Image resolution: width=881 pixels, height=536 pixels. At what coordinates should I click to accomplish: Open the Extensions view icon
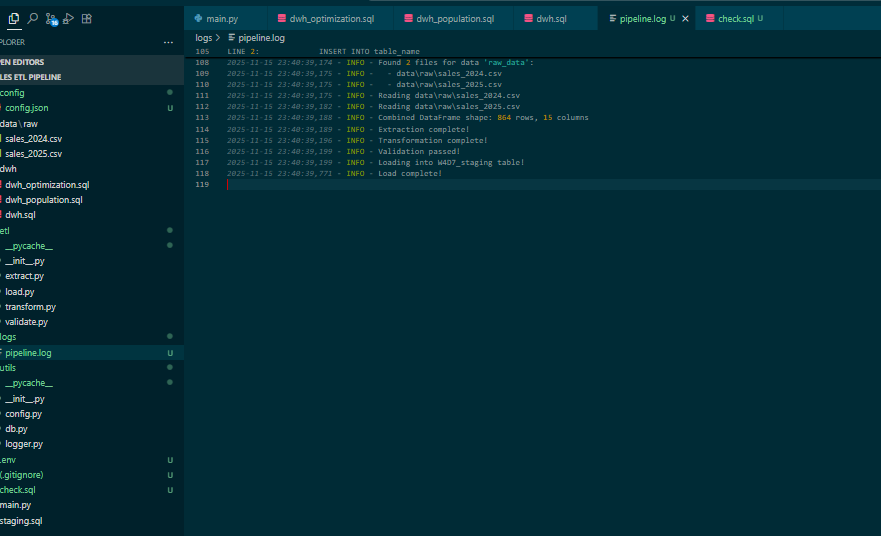87,19
